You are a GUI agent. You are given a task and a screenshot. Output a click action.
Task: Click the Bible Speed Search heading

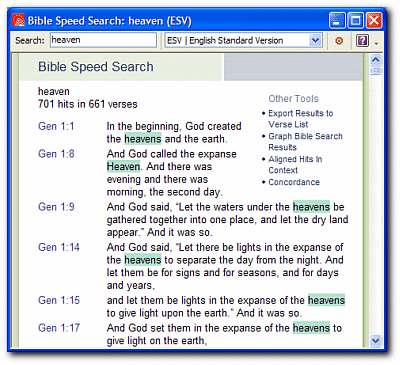coord(96,67)
